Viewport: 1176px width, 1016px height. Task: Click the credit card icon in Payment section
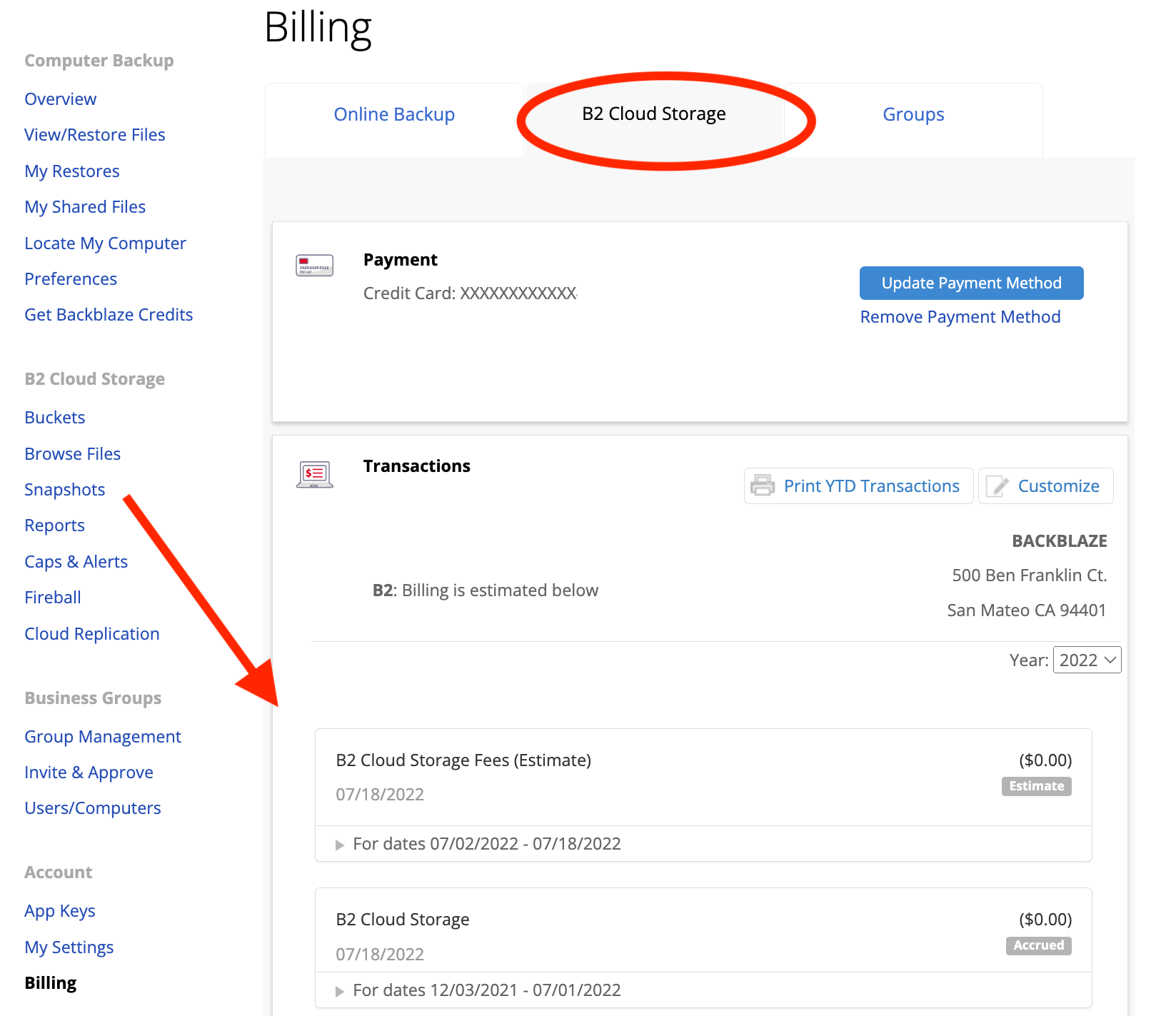point(315,266)
